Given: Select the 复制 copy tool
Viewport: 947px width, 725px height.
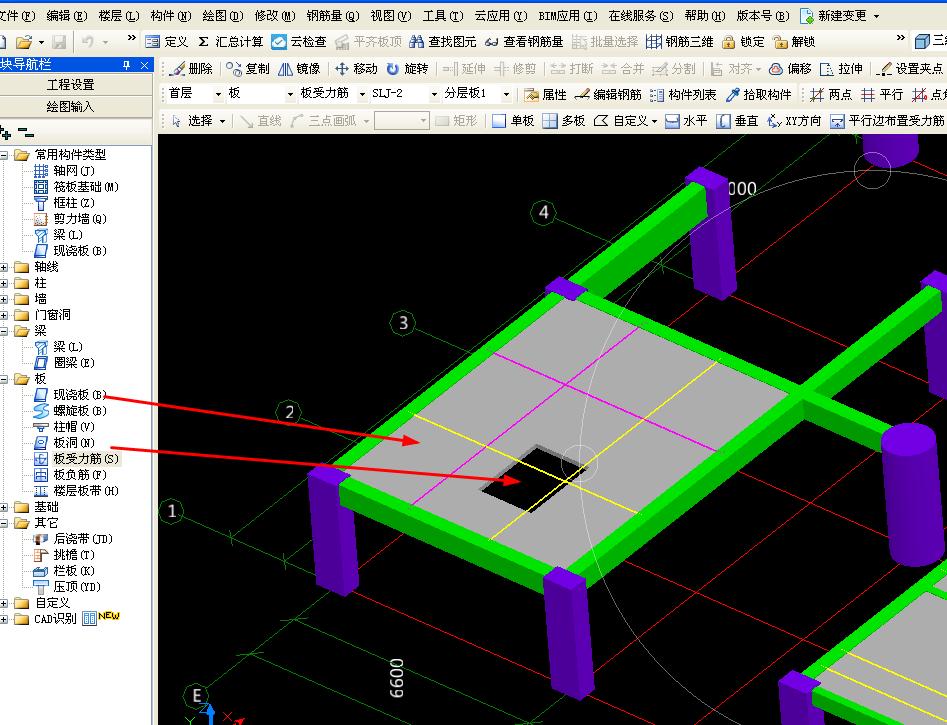Looking at the screenshot, I should (x=248, y=69).
